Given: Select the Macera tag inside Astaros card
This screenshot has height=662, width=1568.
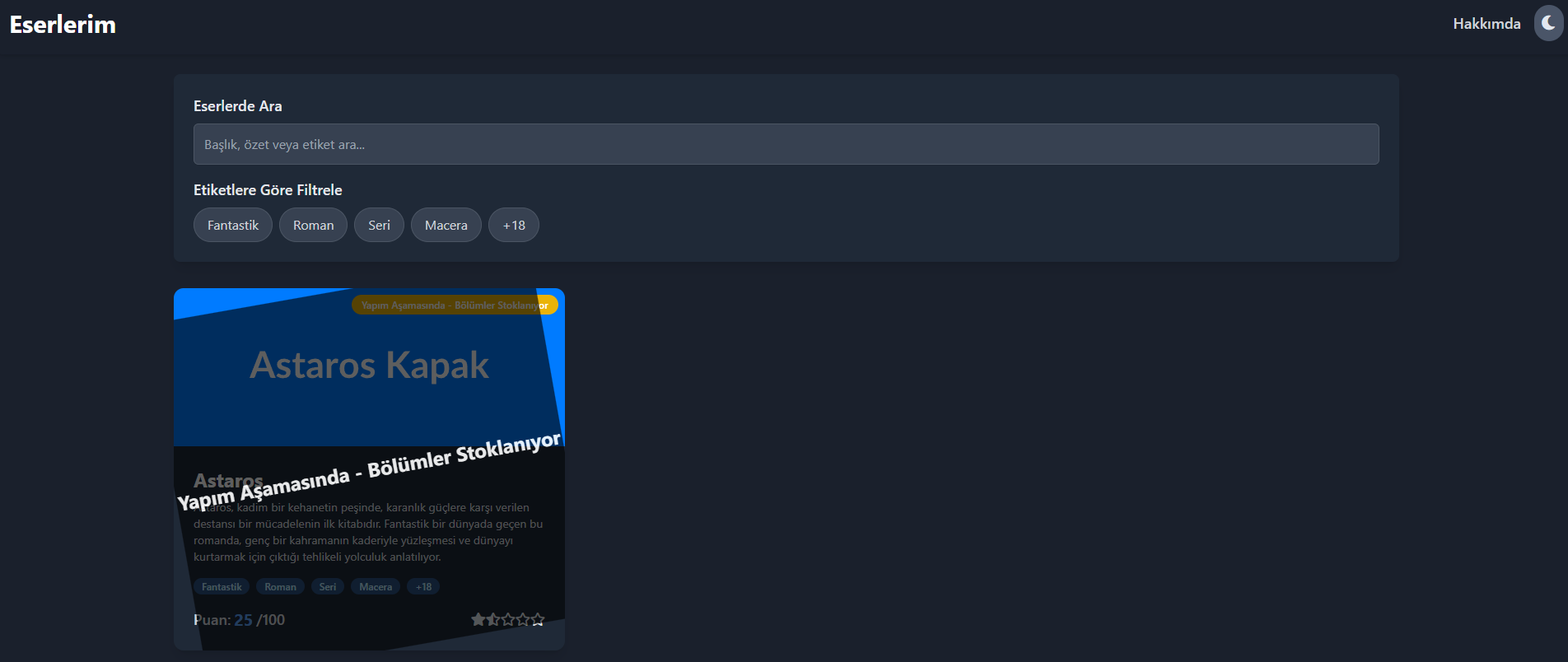Looking at the screenshot, I should pyautogui.click(x=376, y=587).
